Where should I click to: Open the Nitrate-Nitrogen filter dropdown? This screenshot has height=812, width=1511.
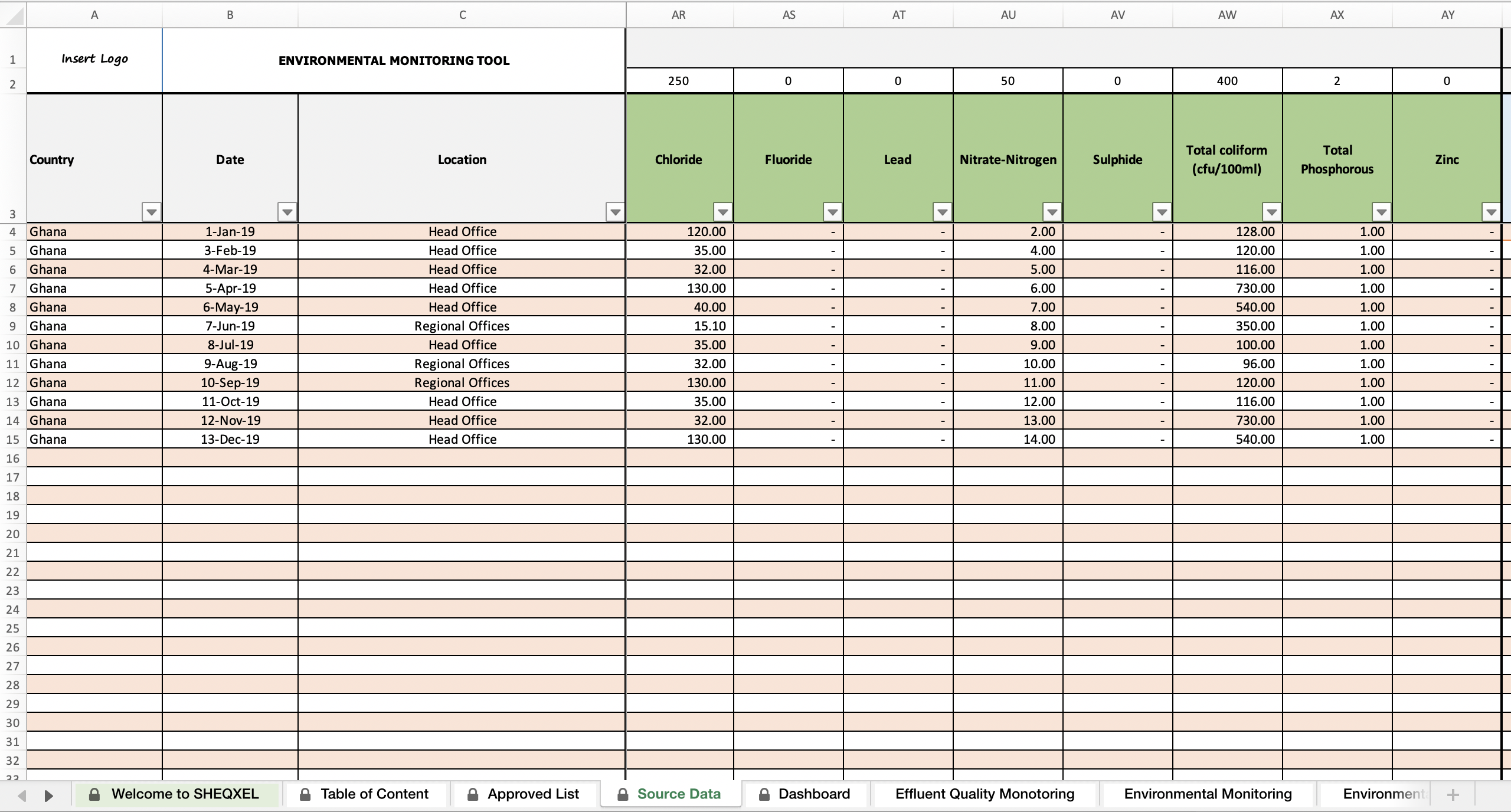pos(1052,212)
